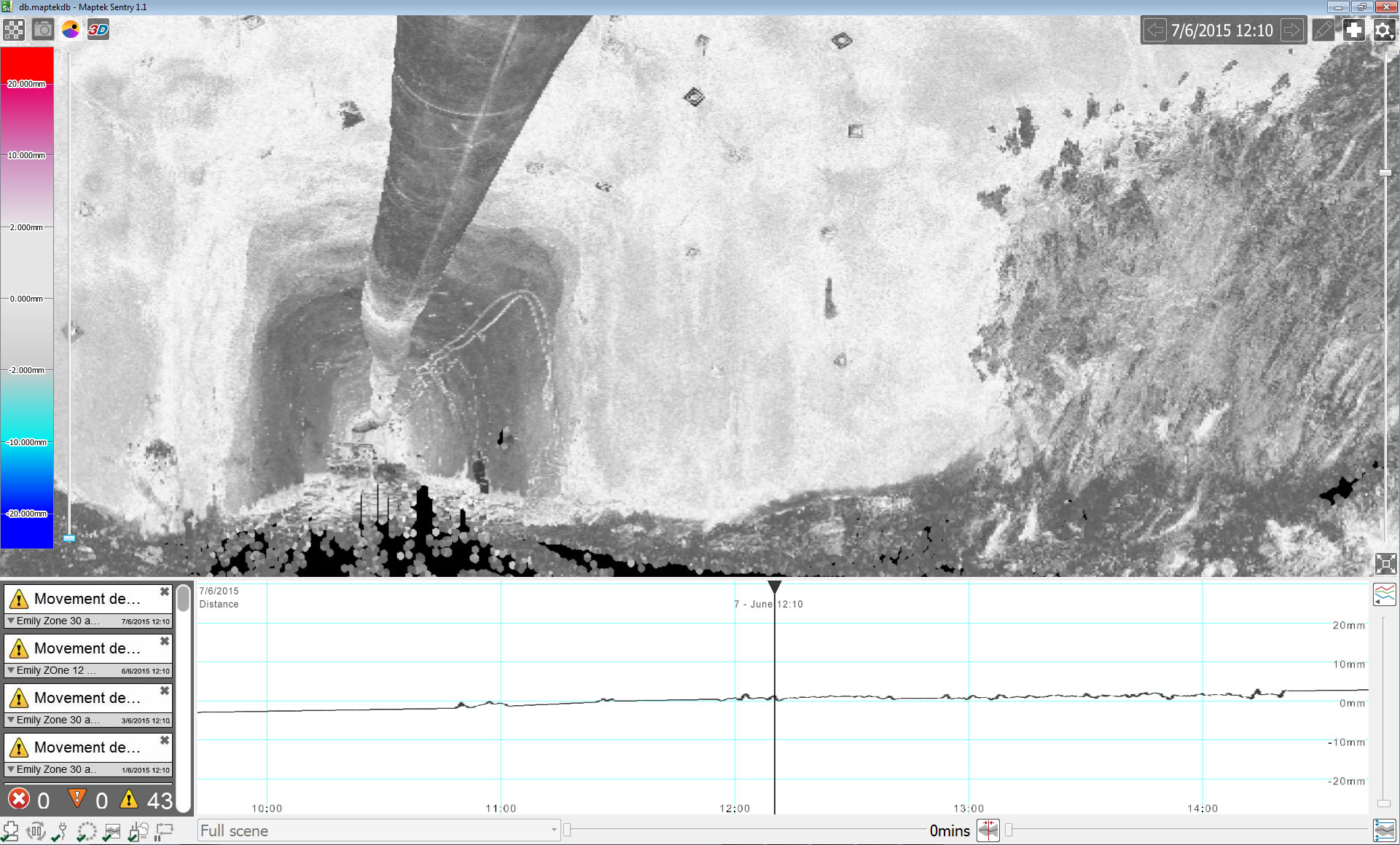
Task: Open the settings gear dropdown menu
Action: pos(1383,30)
